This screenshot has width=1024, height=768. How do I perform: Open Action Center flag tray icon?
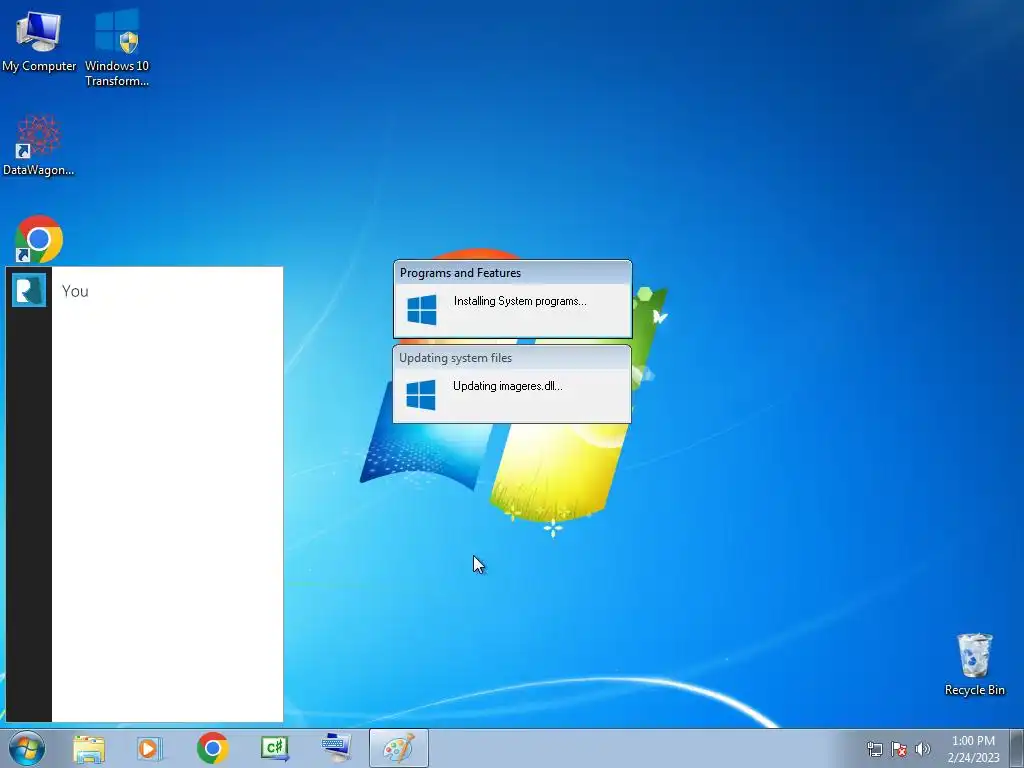pyautogui.click(x=899, y=749)
